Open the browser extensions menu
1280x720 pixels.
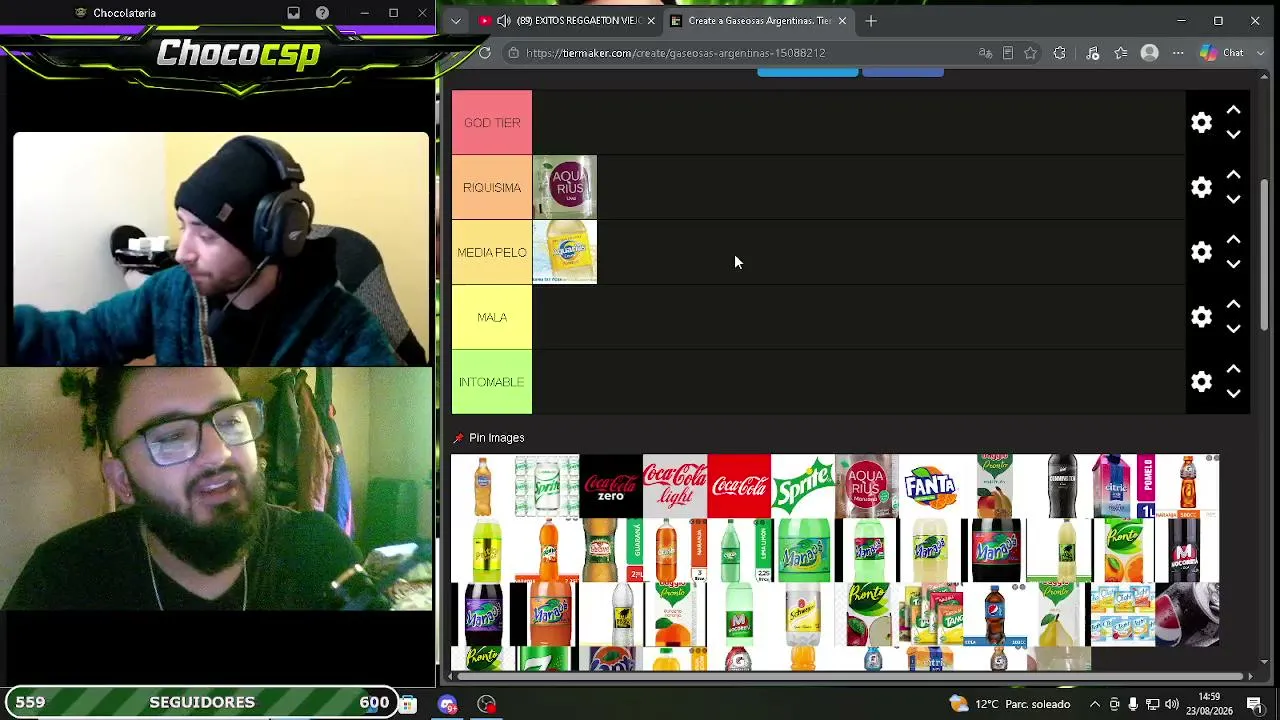(1060, 53)
